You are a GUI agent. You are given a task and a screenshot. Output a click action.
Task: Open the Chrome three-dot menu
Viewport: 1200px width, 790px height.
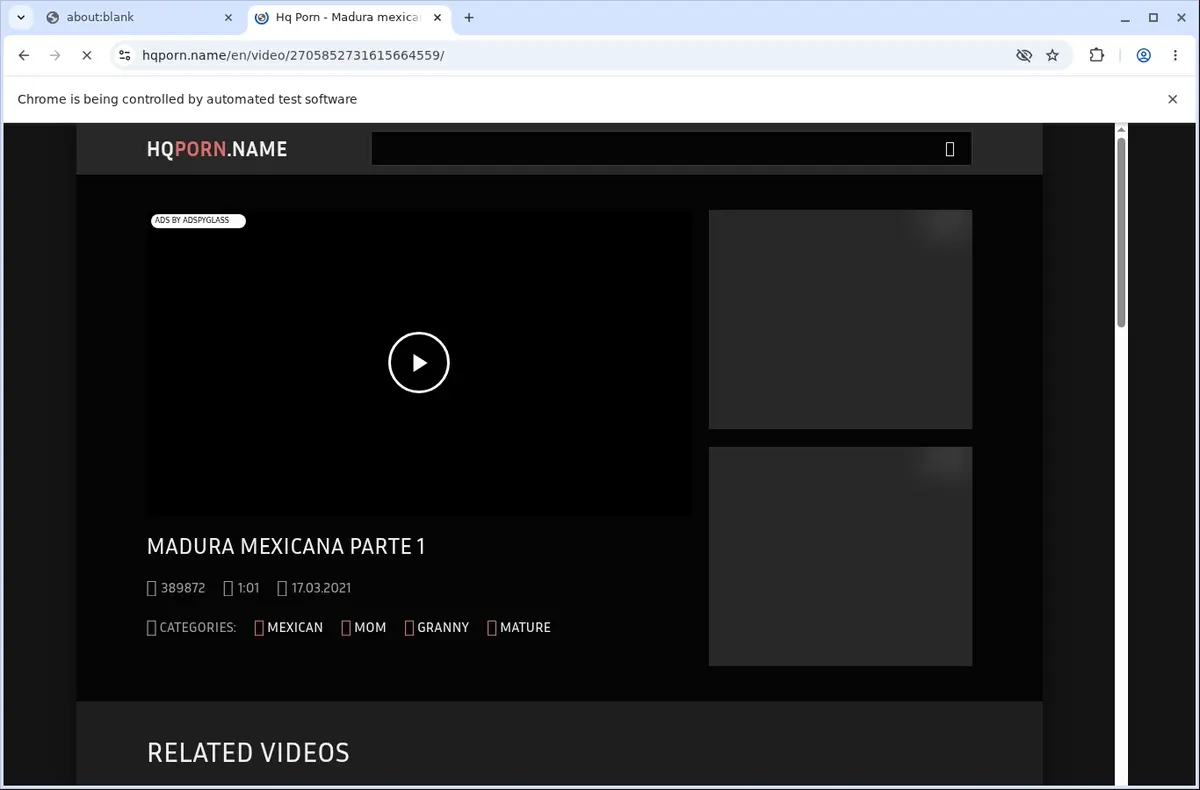pos(1174,56)
